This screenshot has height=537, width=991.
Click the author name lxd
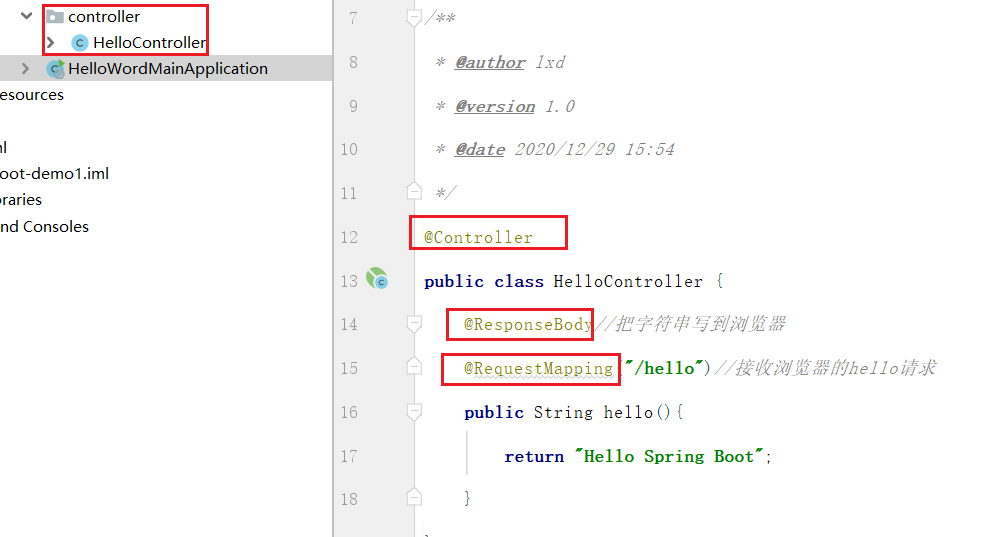[x=550, y=62]
